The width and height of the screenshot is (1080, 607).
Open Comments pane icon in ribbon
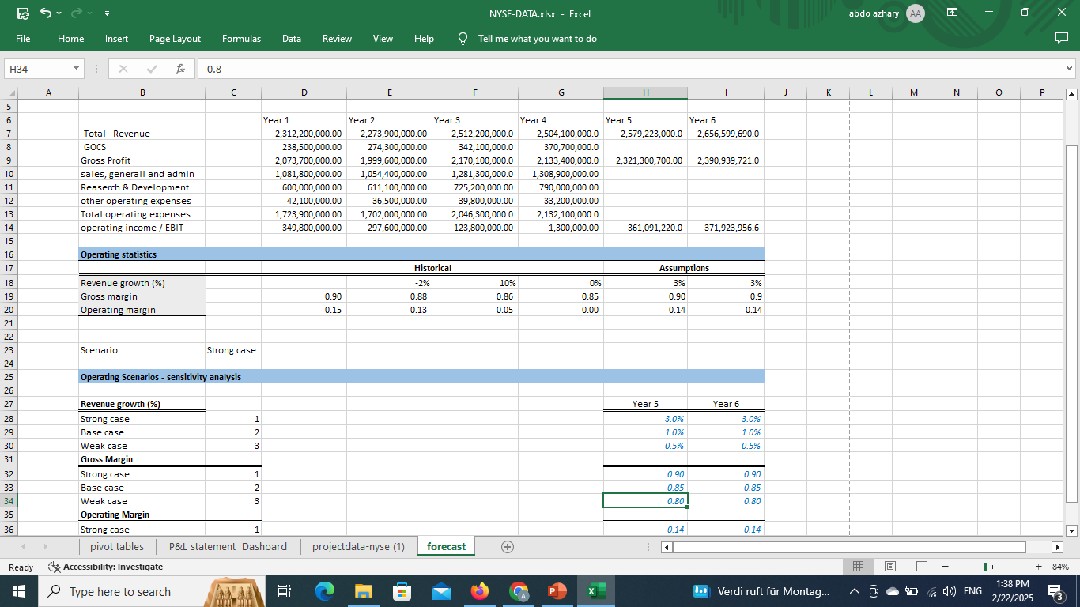(1062, 39)
